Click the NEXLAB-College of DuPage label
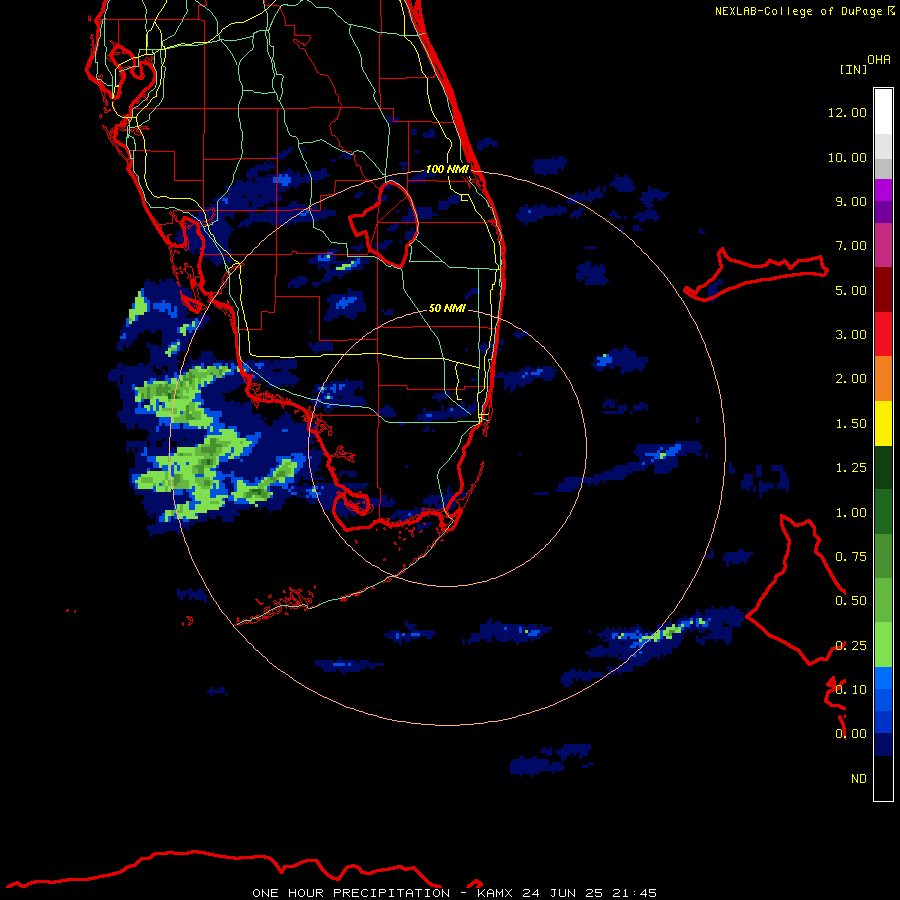 coord(799,11)
